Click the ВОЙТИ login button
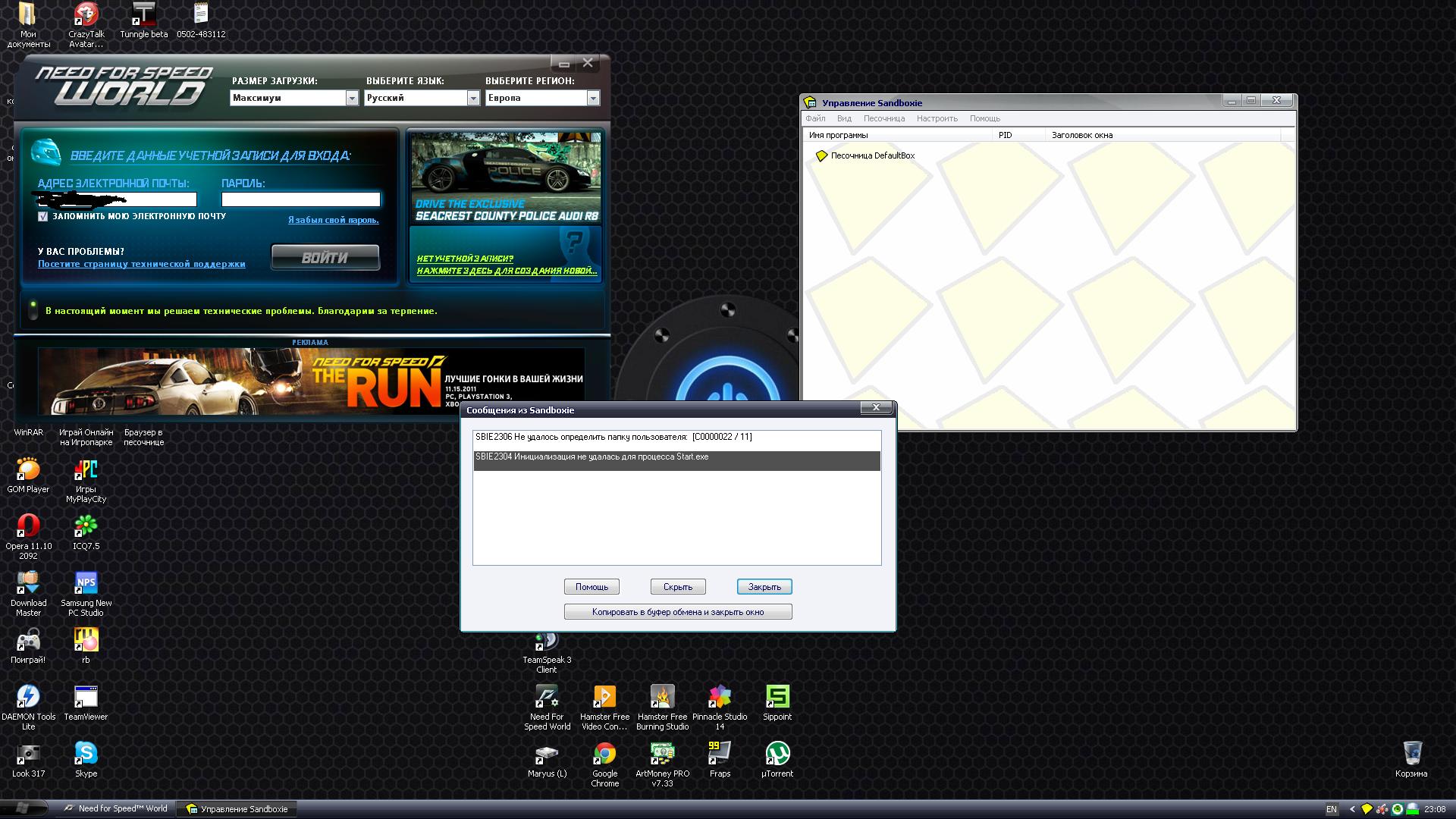Screen dimensions: 1456x819 click(x=325, y=257)
